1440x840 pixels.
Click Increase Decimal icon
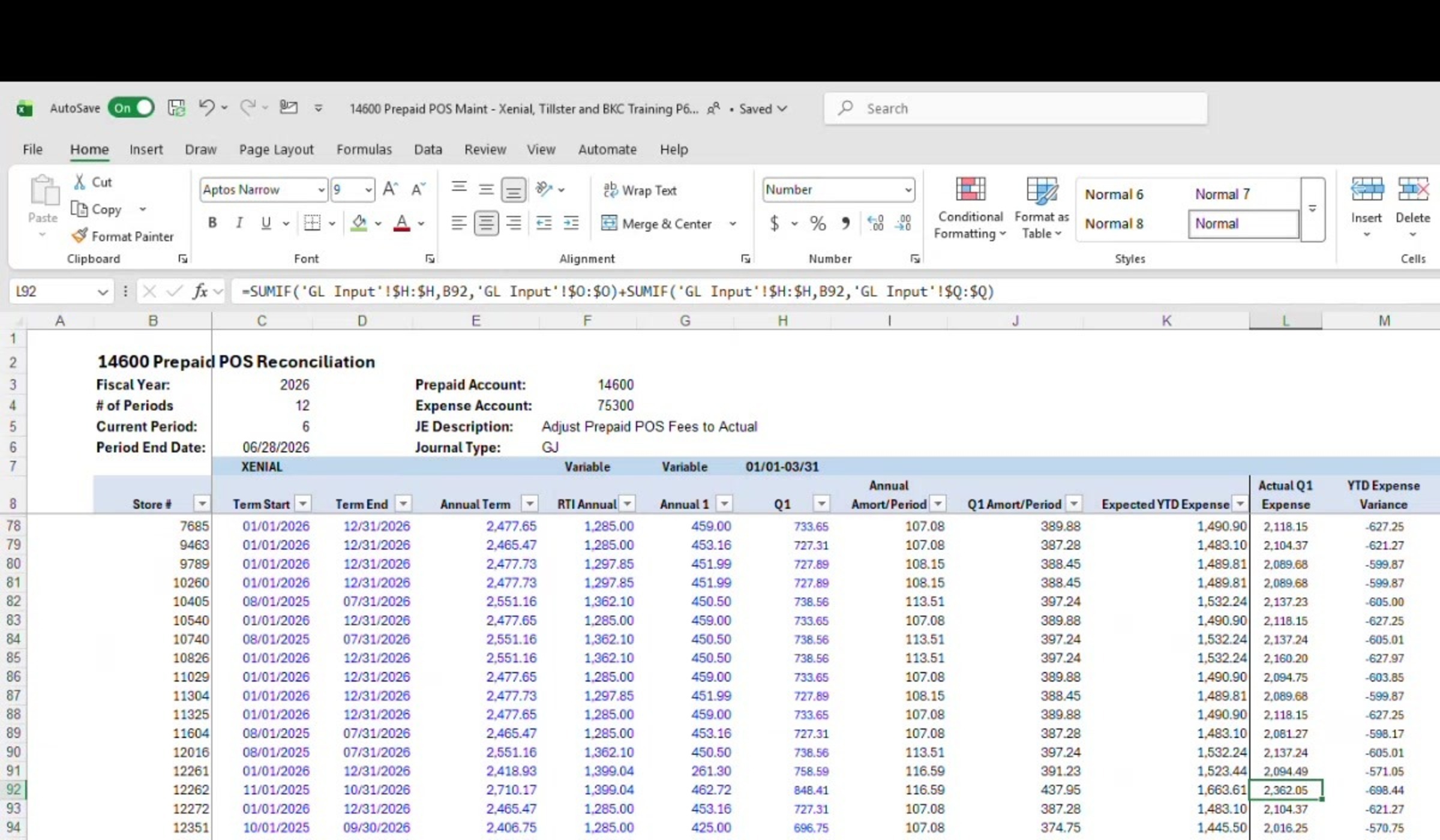(876, 223)
